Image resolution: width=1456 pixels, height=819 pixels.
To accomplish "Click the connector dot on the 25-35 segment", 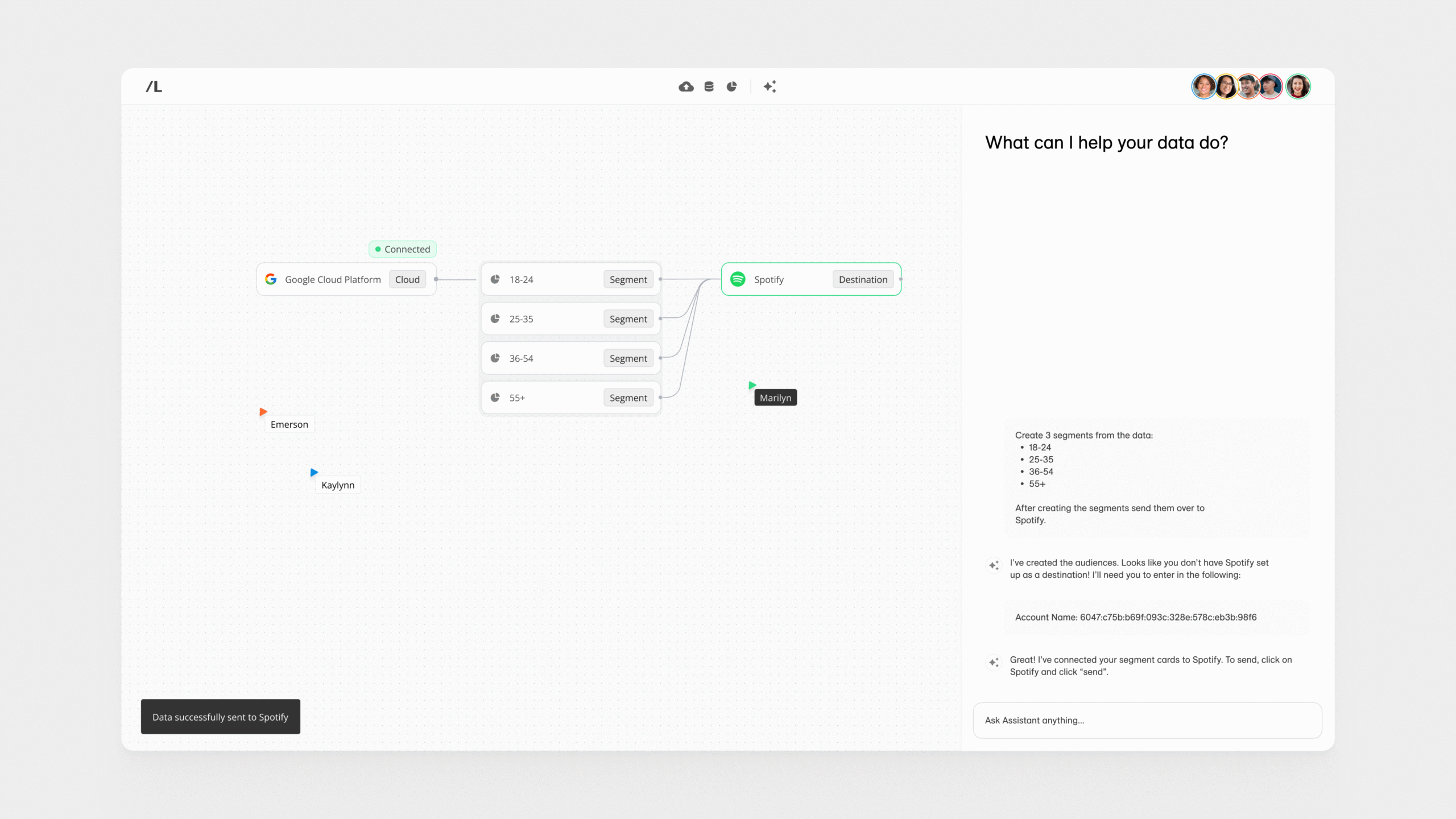I will (x=660, y=318).
